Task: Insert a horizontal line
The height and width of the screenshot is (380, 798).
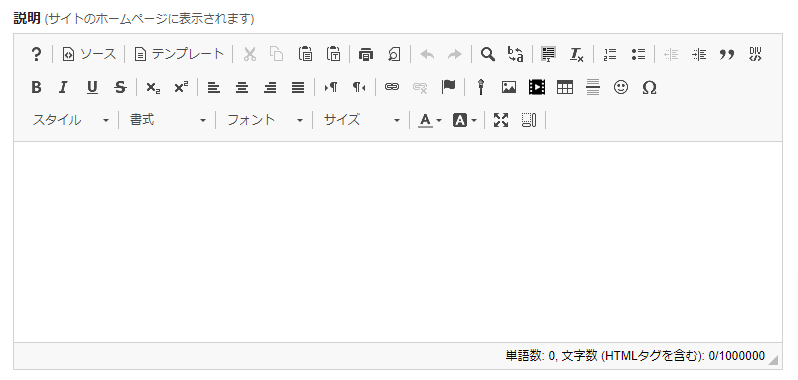Action: click(x=592, y=87)
